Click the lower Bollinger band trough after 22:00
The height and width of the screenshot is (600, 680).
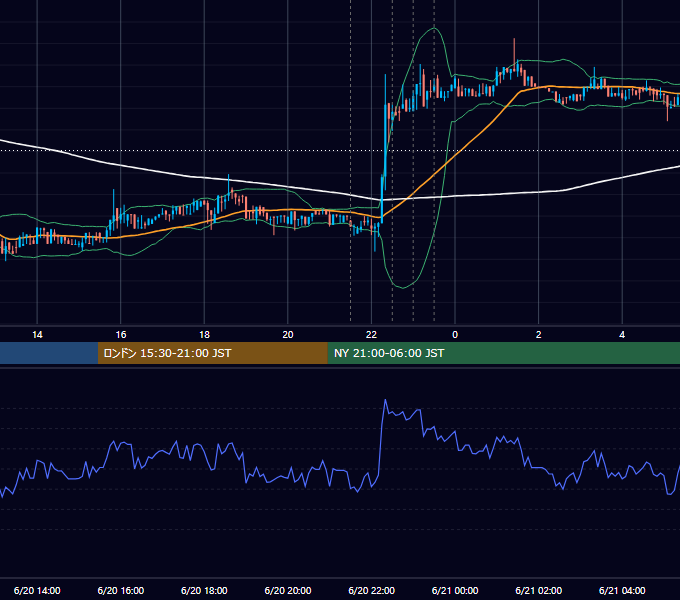point(402,287)
